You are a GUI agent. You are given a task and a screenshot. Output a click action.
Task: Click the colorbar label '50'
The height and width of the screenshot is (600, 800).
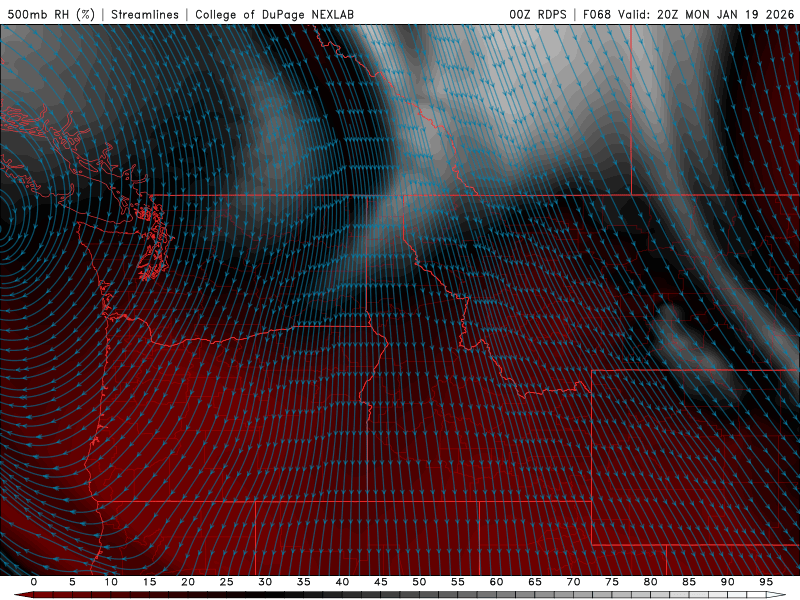419,582
